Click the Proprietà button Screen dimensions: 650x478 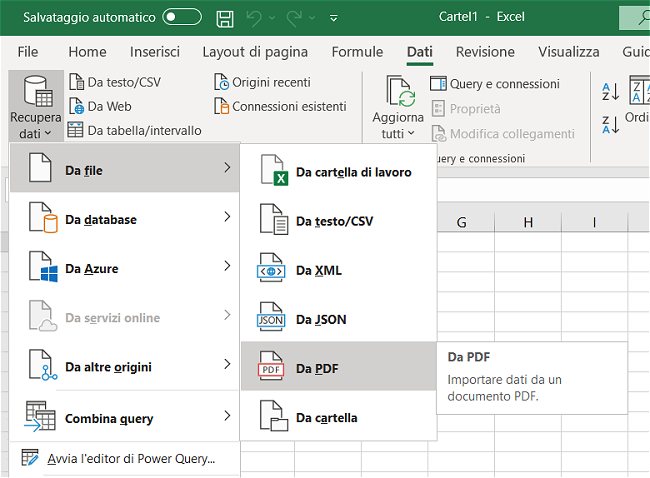pos(466,109)
